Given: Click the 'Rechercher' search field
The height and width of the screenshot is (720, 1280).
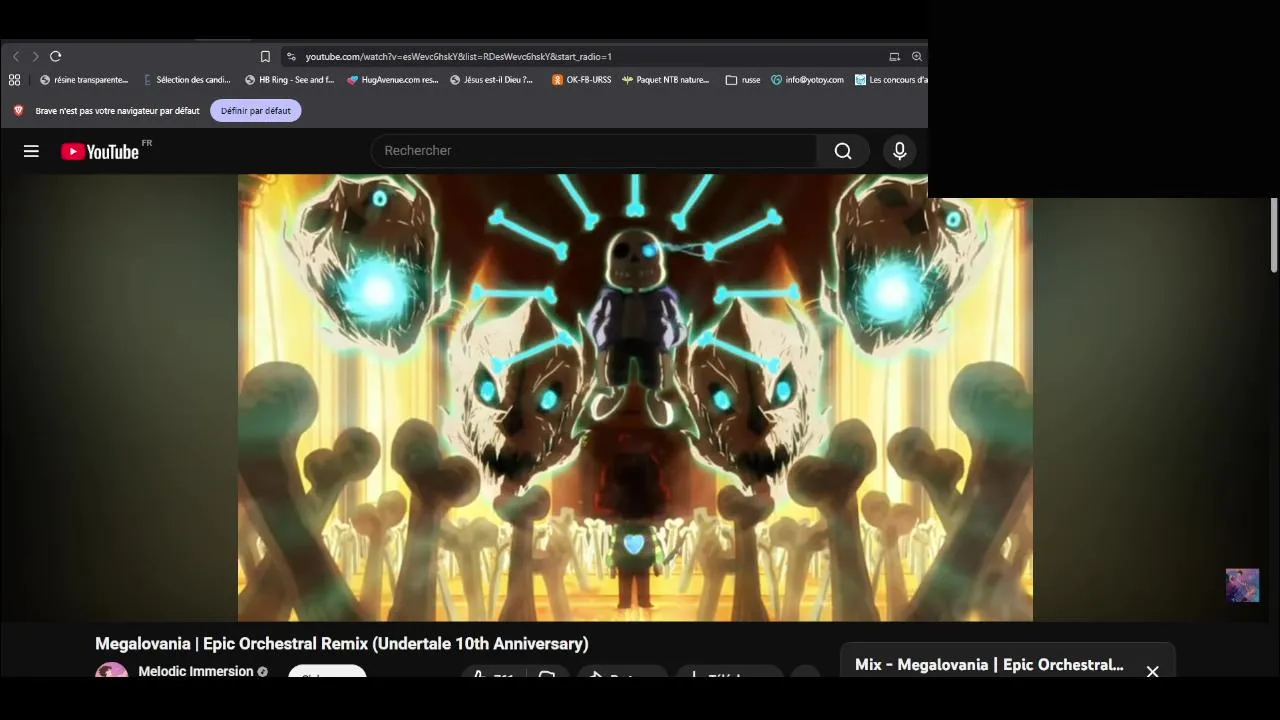Looking at the screenshot, I should tap(594, 151).
